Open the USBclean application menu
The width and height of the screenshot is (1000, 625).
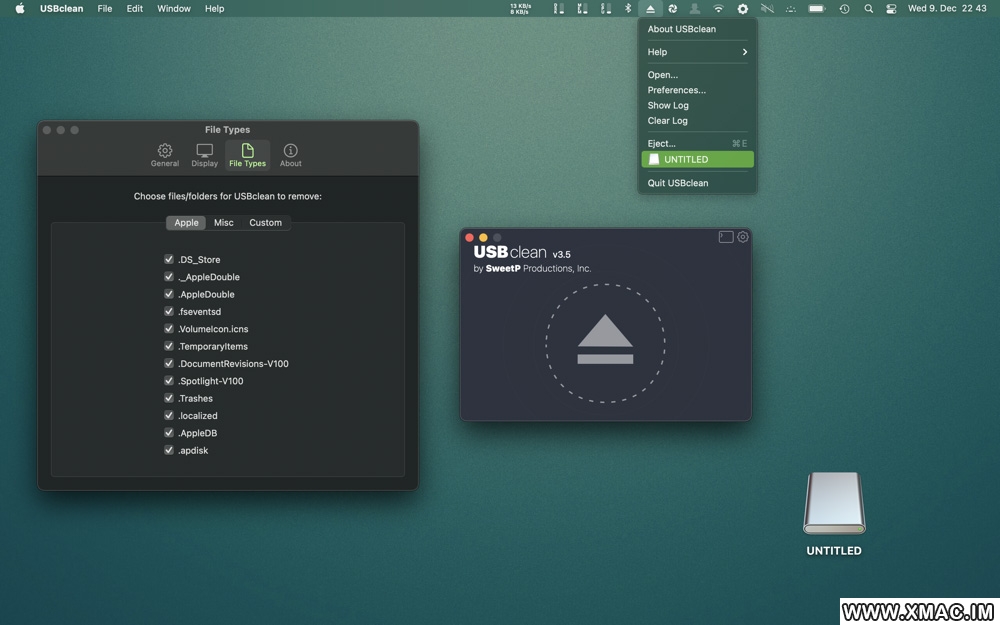click(x=61, y=8)
